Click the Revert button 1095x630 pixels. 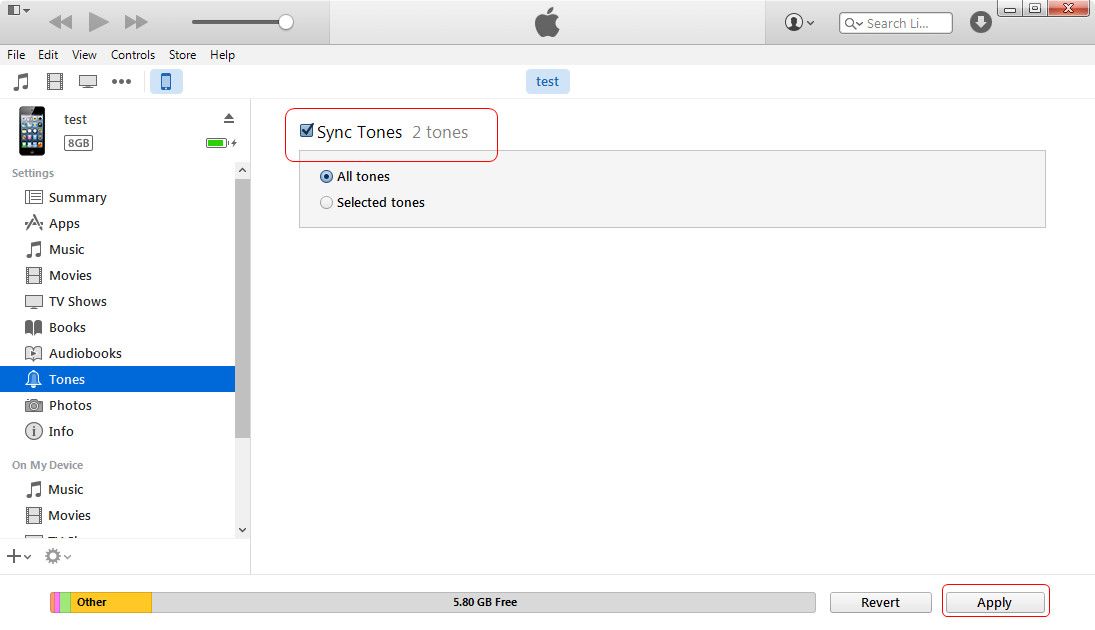point(881,602)
